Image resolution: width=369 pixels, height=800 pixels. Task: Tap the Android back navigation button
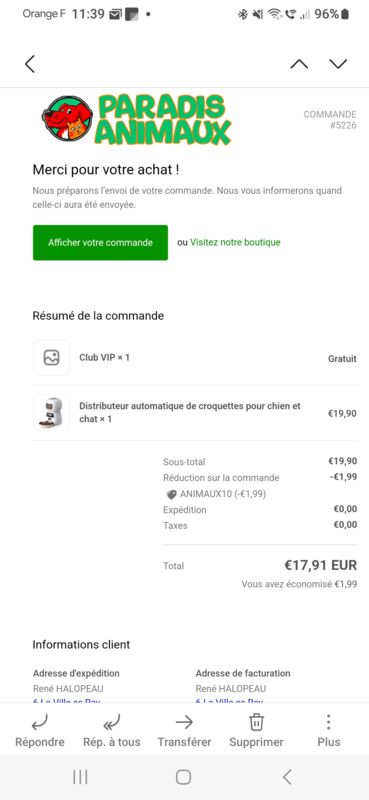coord(287,777)
